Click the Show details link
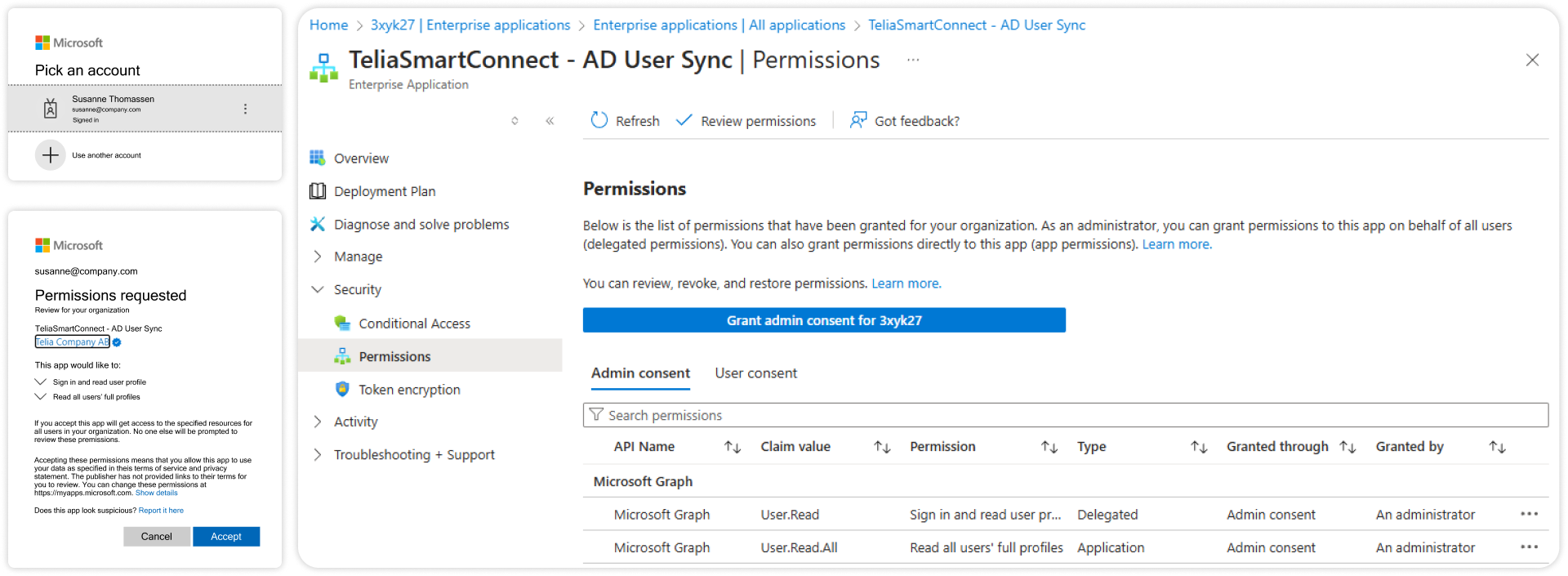The image size is (1568, 576). 157,493
